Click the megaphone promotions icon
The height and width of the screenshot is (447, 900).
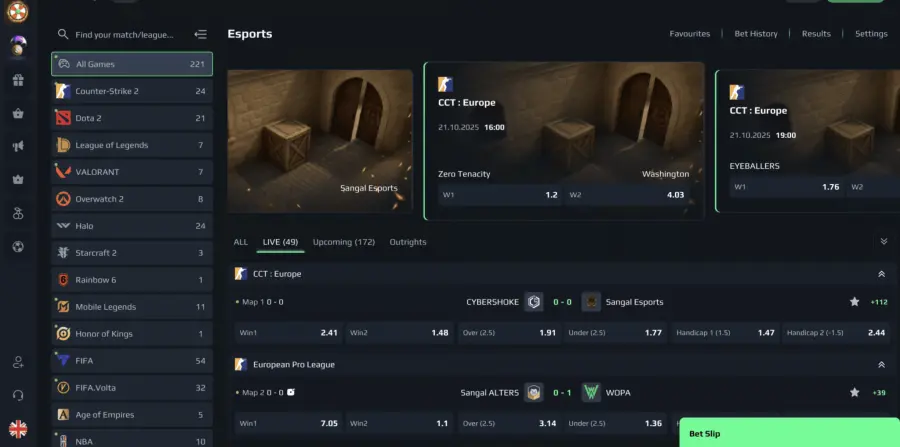click(x=18, y=146)
